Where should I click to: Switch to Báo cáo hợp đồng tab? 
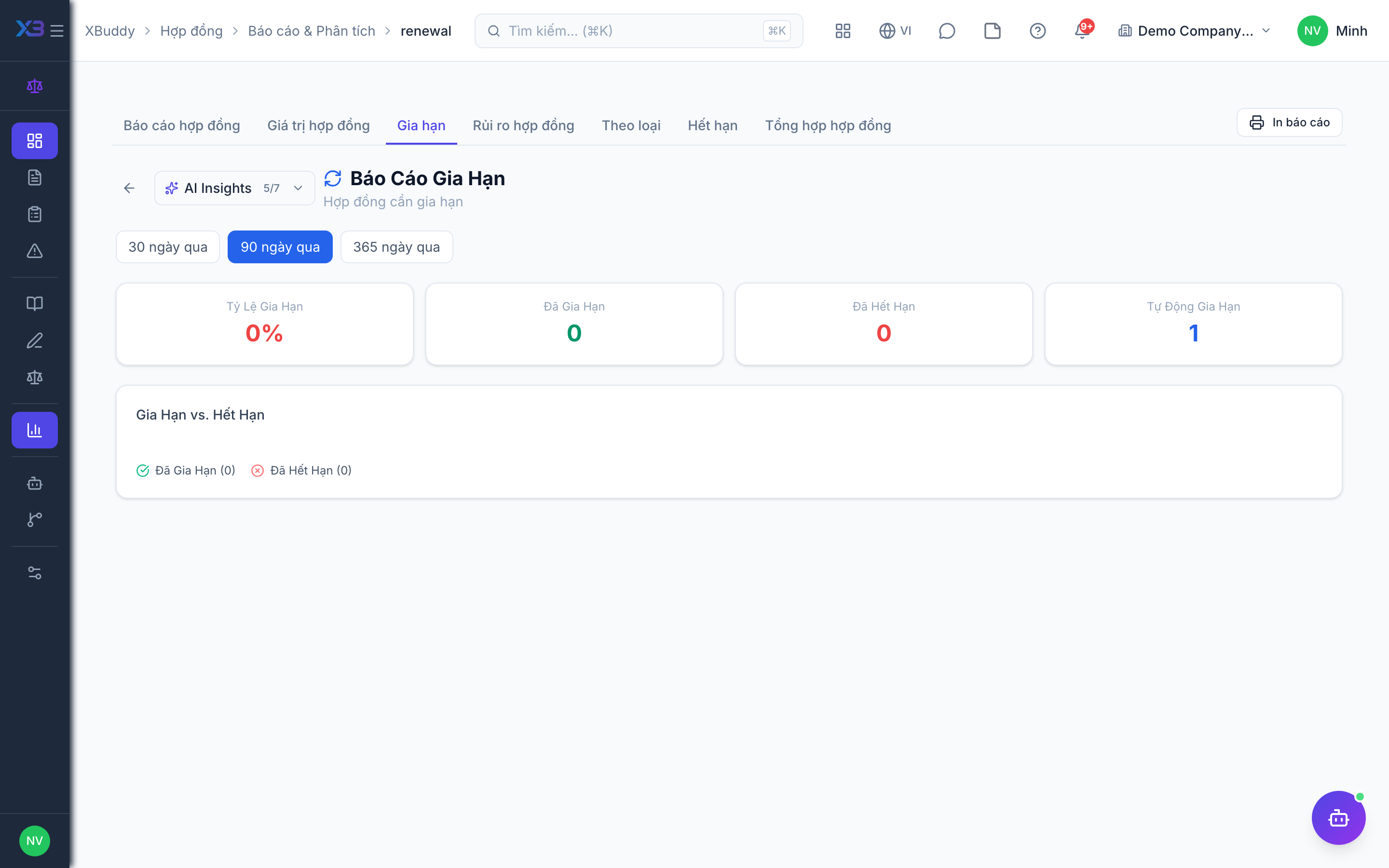coord(181,125)
